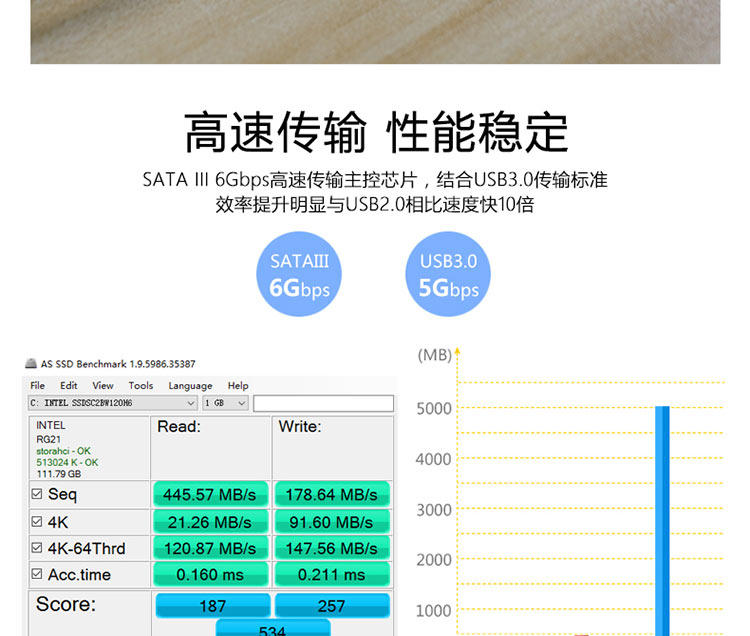This screenshot has width=750, height=636.
Task: Click the USB3.0 5Gbps circle badge
Action: 448,274
